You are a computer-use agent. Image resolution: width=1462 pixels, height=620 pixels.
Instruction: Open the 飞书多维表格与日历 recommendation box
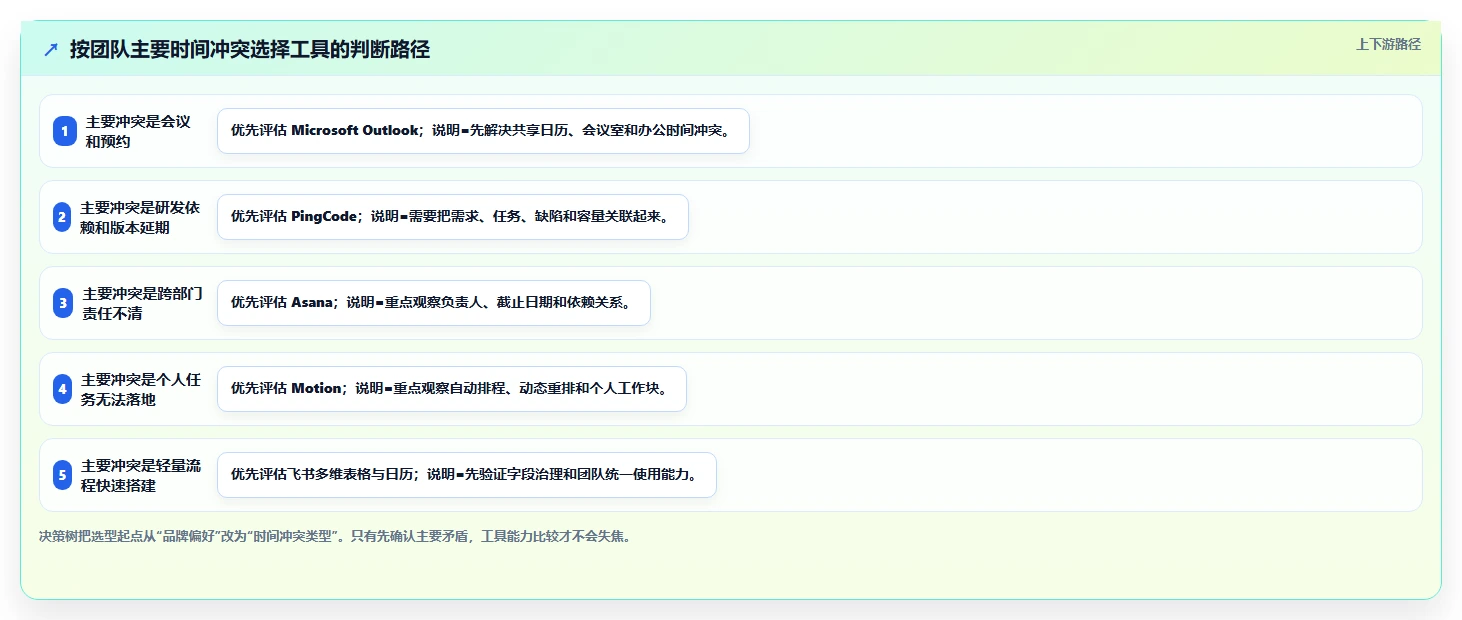click(x=467, y=475)
